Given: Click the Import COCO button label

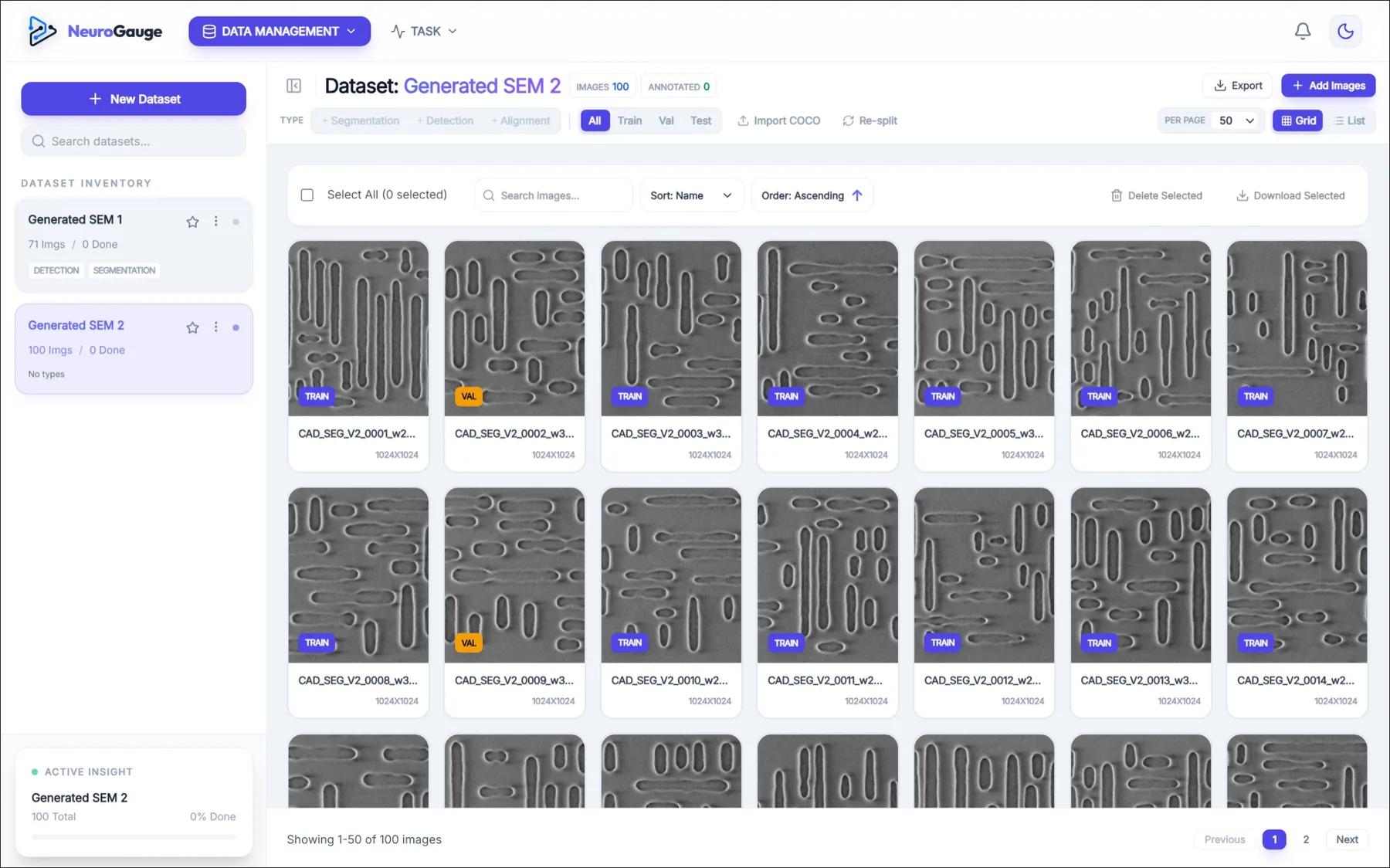Looking at the screenshot, I should [787, 121].
